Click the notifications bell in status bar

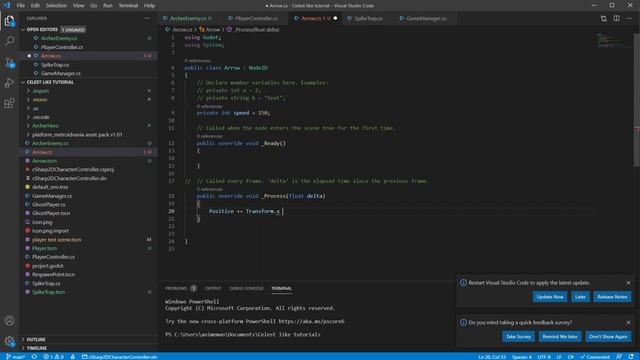click(x=631, y=357)
